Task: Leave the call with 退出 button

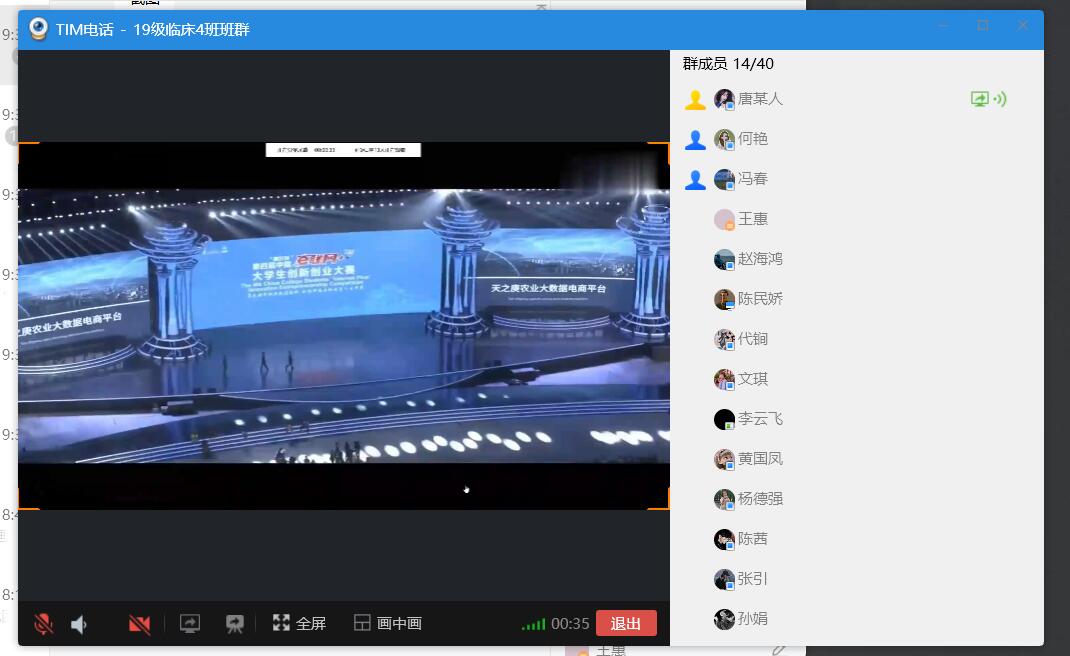Action: pyautogui.click(x=626, y=623)
